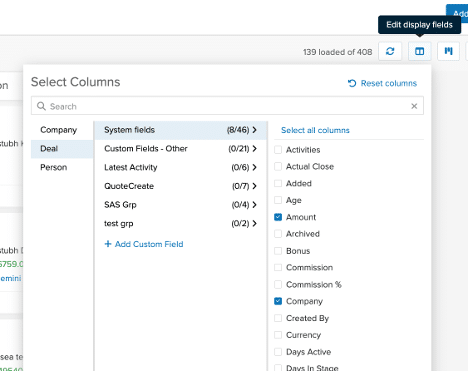Check the Days Active checkbox
This screenshot has height=371, width=468.
pyautogui.click(x=278, y=352)
